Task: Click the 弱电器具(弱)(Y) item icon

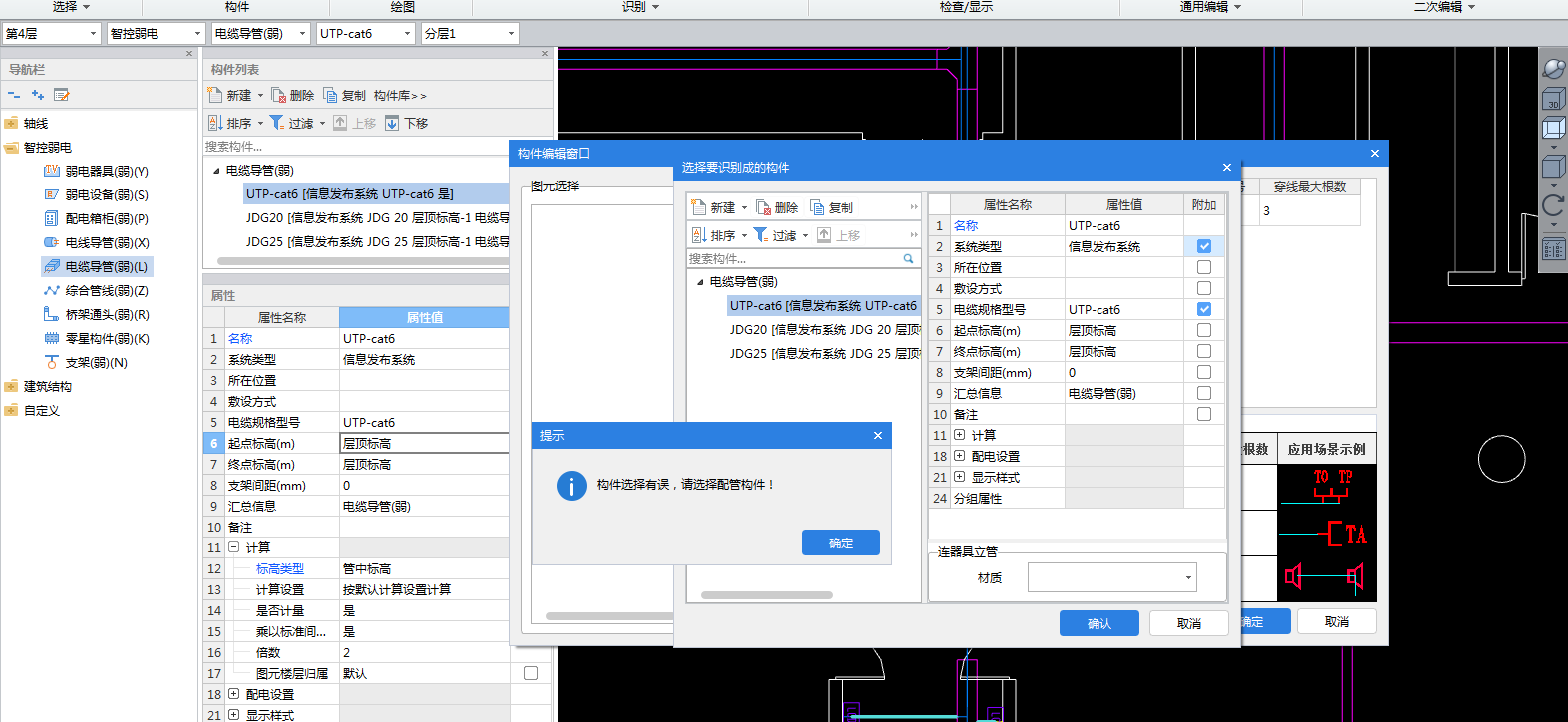Action: [x=52, y=171]
